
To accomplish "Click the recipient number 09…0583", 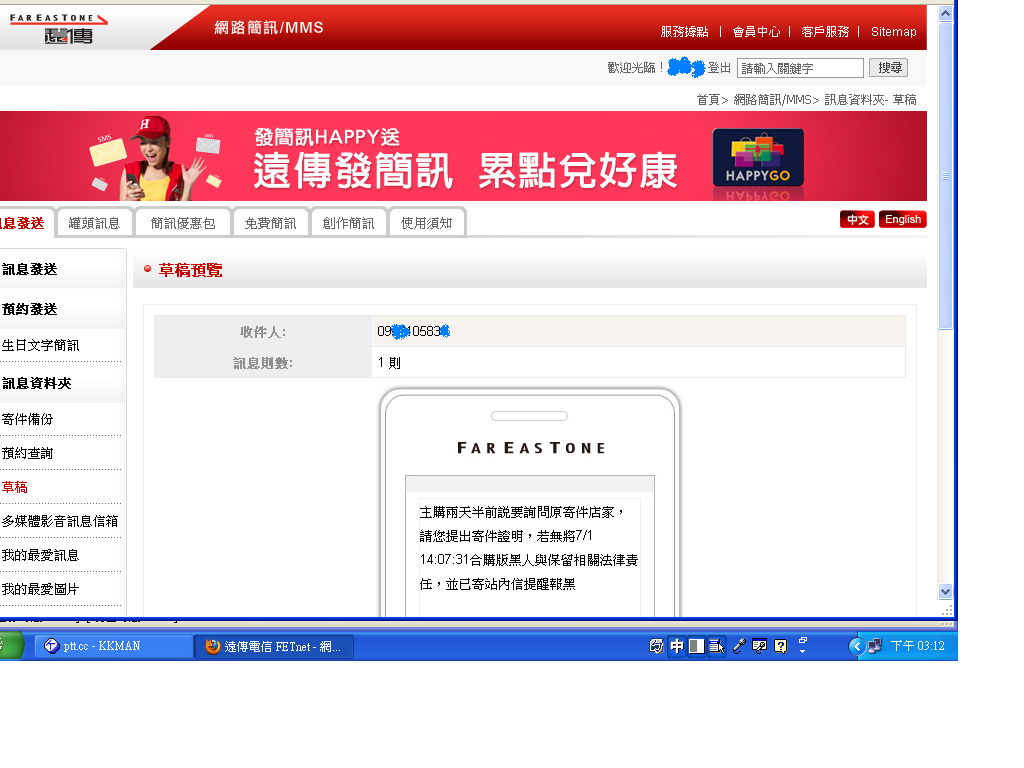I will coord(413,331).
